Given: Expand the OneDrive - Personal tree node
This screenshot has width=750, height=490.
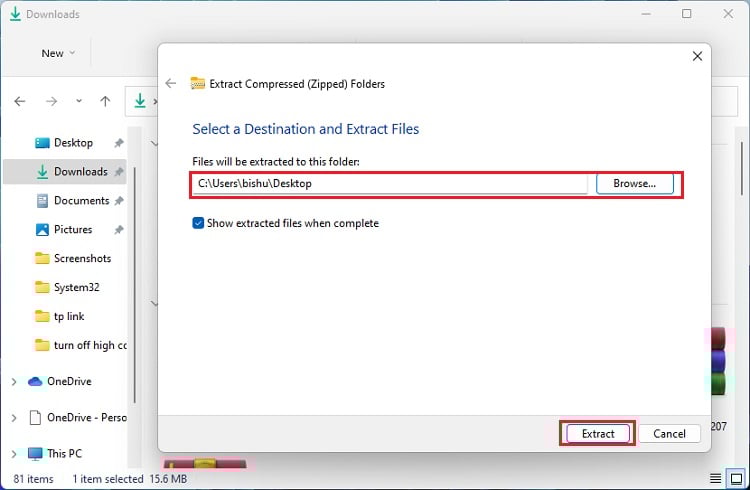Looking at the screenshot, I should pyautogui.click(x=14, y=418).
